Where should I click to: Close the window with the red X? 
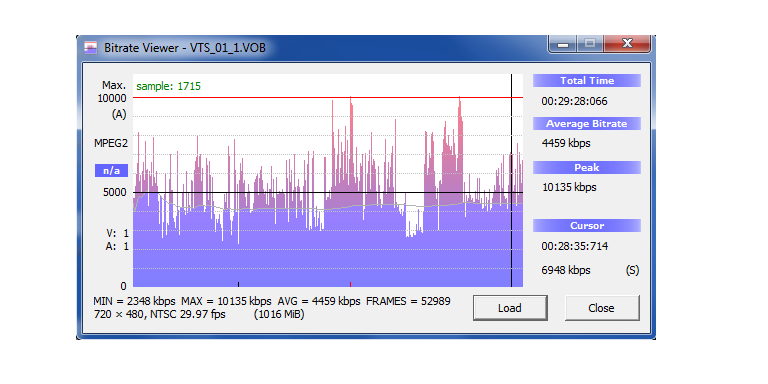[x=627, y=44]
